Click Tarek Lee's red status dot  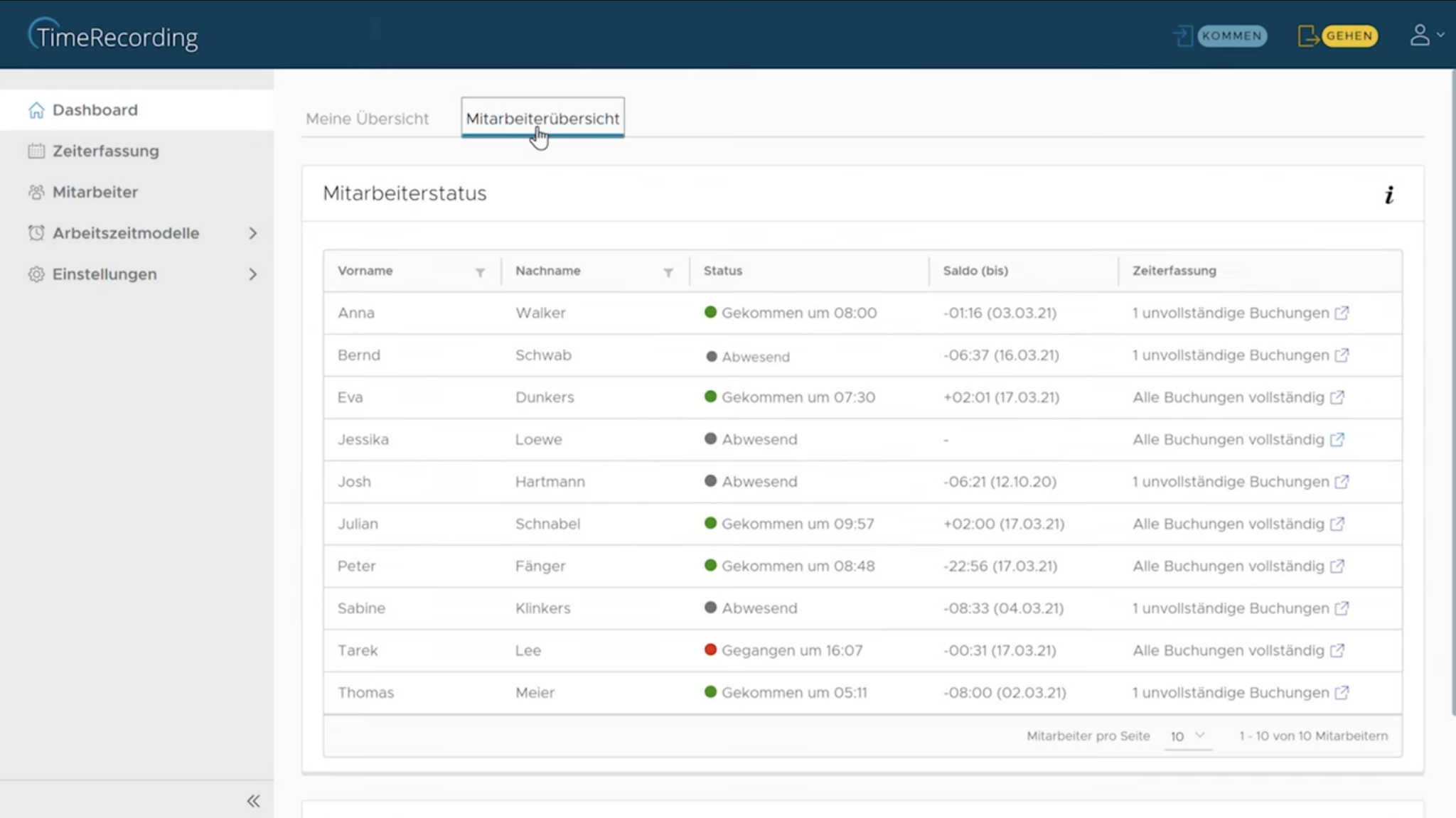pos(710,650)
